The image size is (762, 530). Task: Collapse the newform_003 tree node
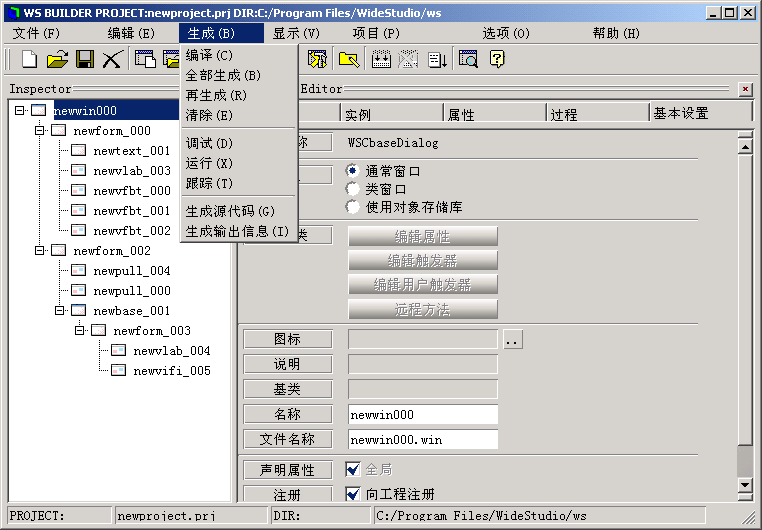[x=79, y=330]
